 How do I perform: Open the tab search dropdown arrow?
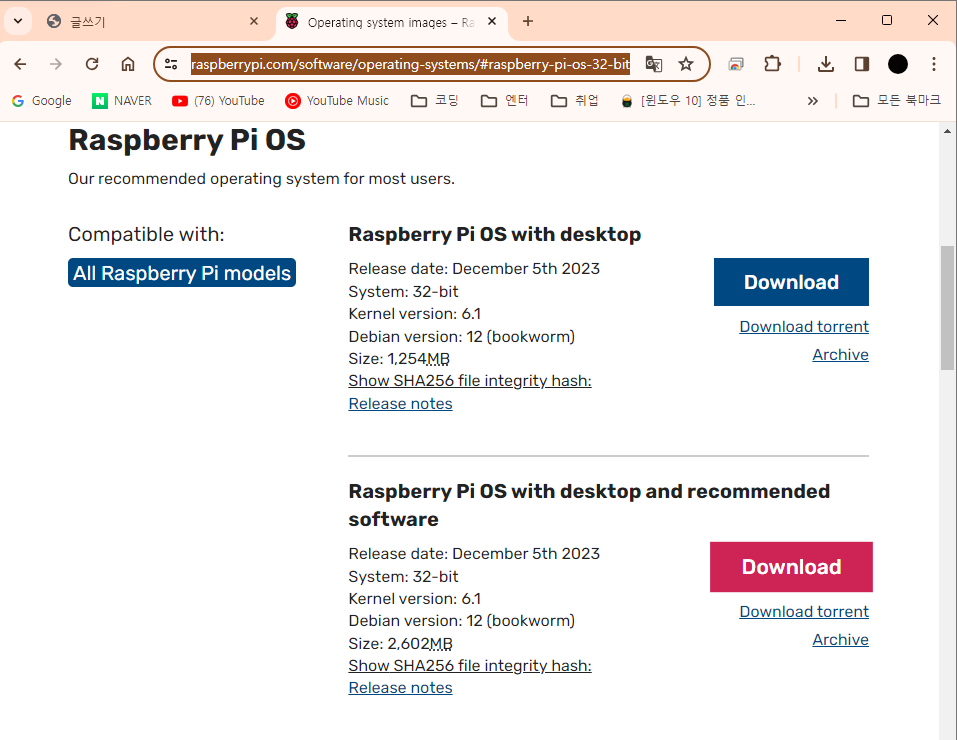pyautogui.click(x=18, y=21)
